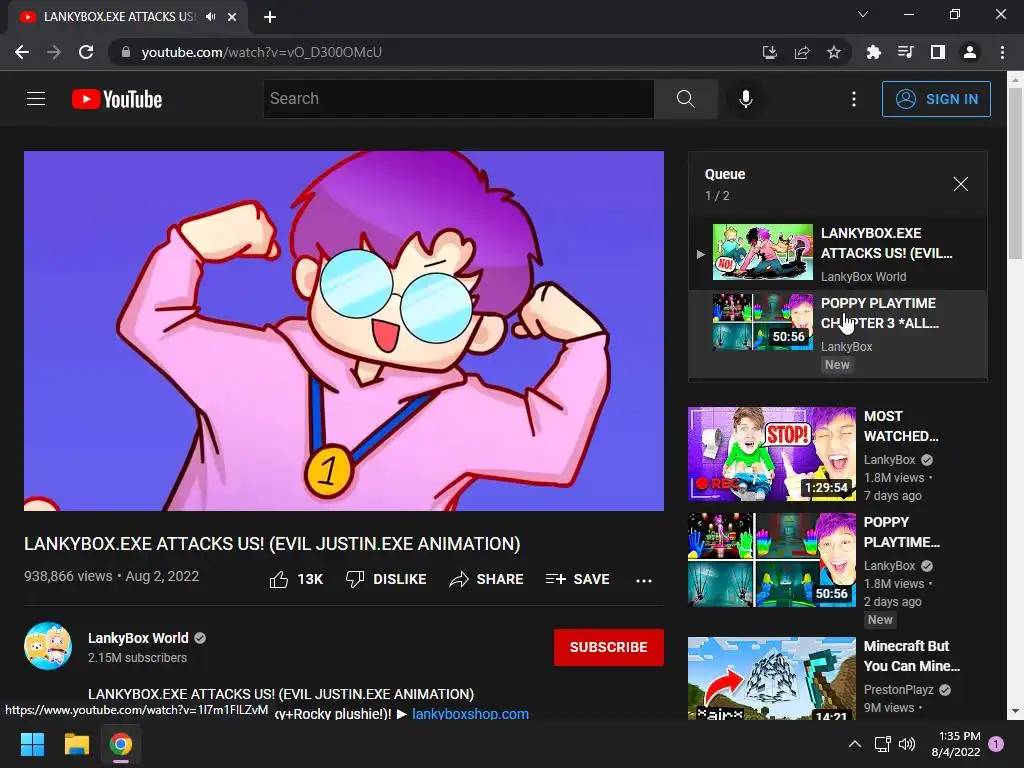1024x768 pixels.
Task: Open network status tray icon
Action: pos(882,744)
